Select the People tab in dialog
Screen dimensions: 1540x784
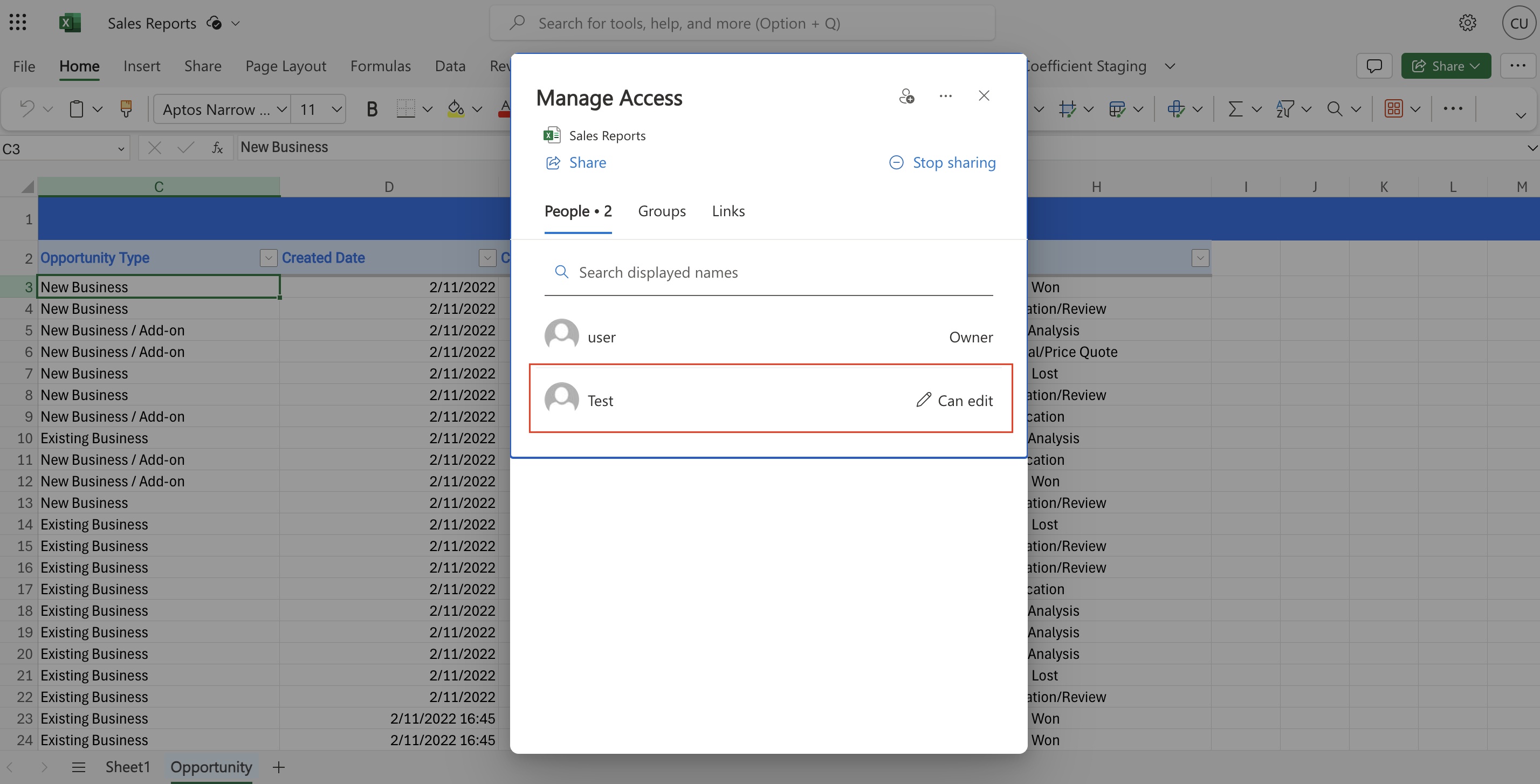577,211
